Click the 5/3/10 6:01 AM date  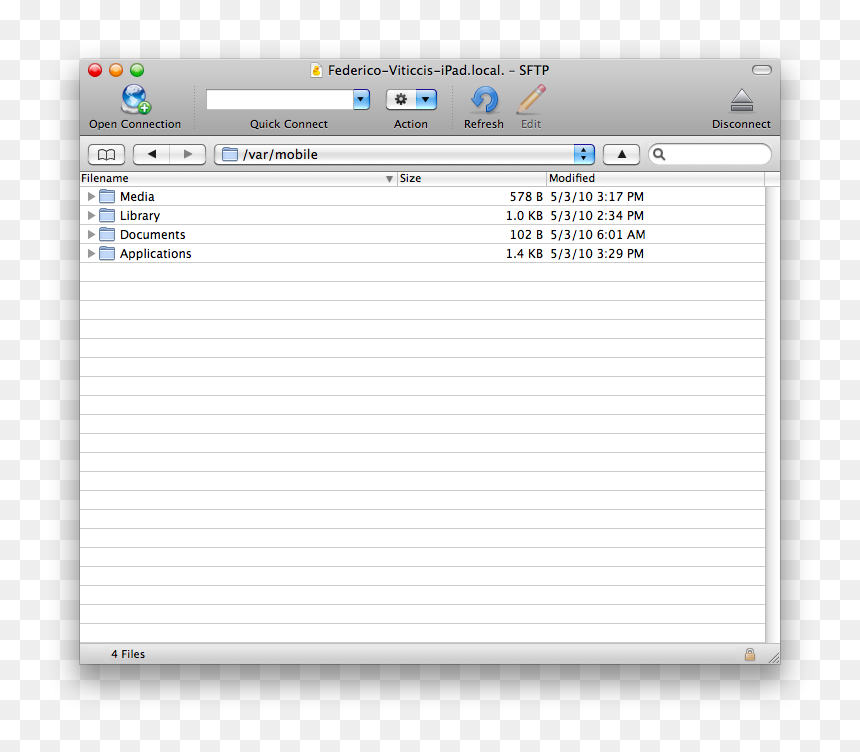[598, 234]
